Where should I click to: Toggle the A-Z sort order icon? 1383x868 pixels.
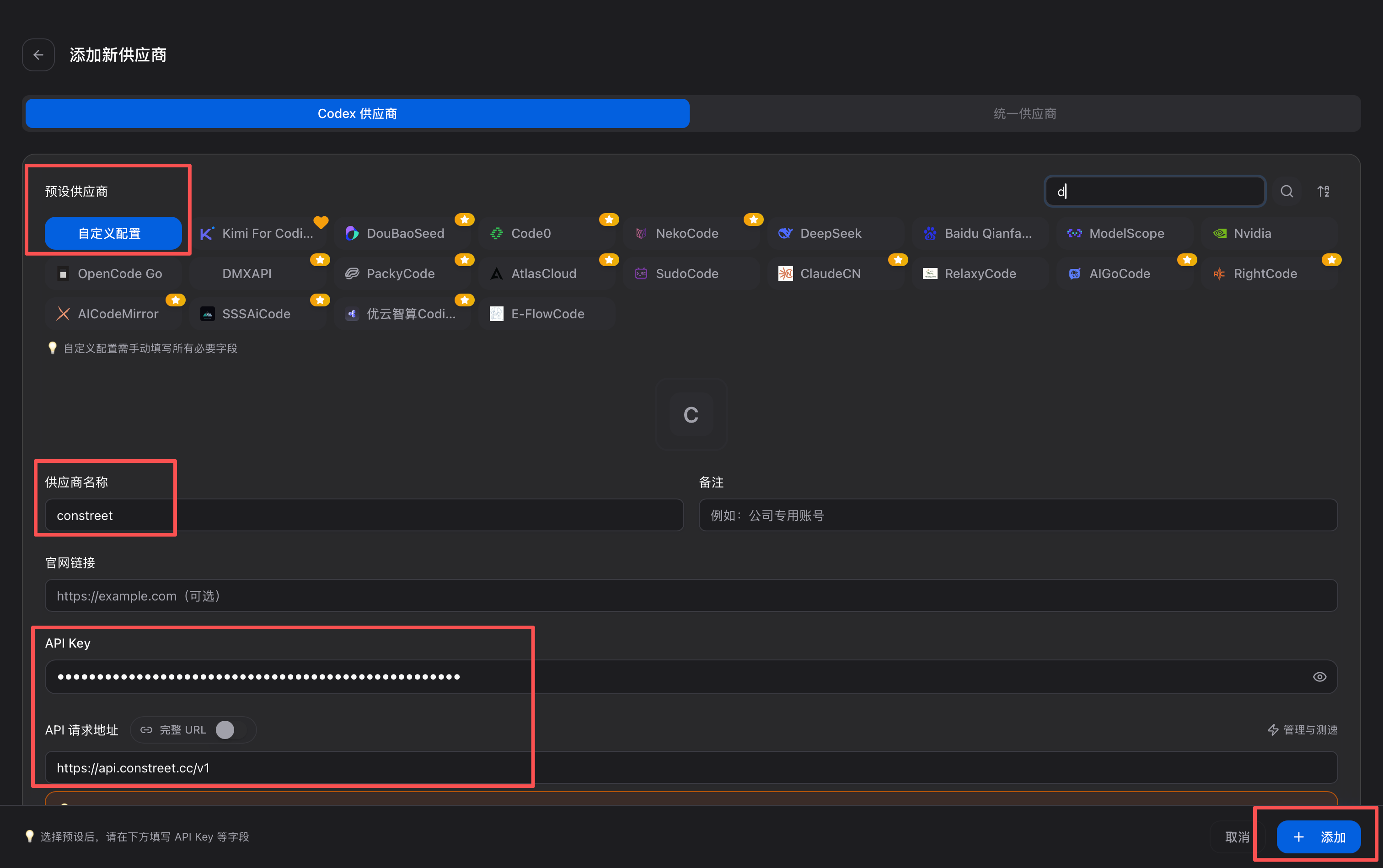click(x=1323, y=191)
